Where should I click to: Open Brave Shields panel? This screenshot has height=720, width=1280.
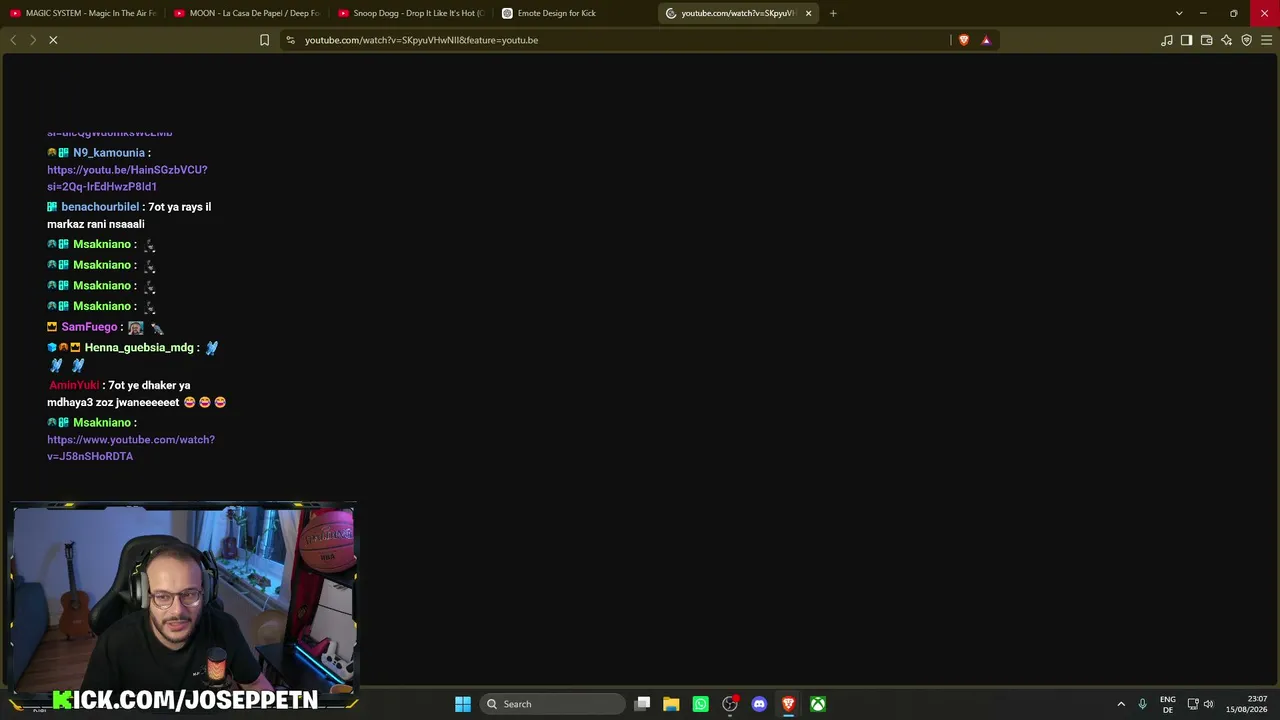pos(964,40)
